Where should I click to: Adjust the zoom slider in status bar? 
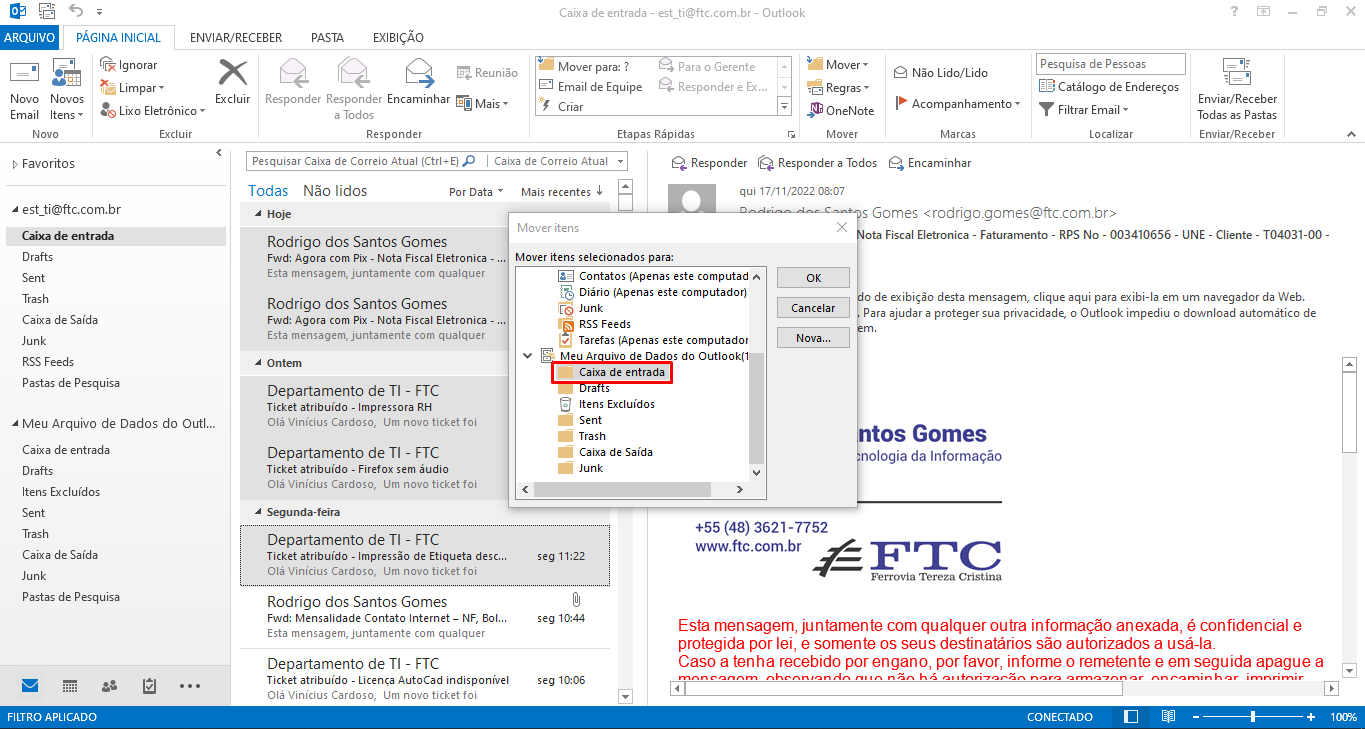(x=1253, y=717)
